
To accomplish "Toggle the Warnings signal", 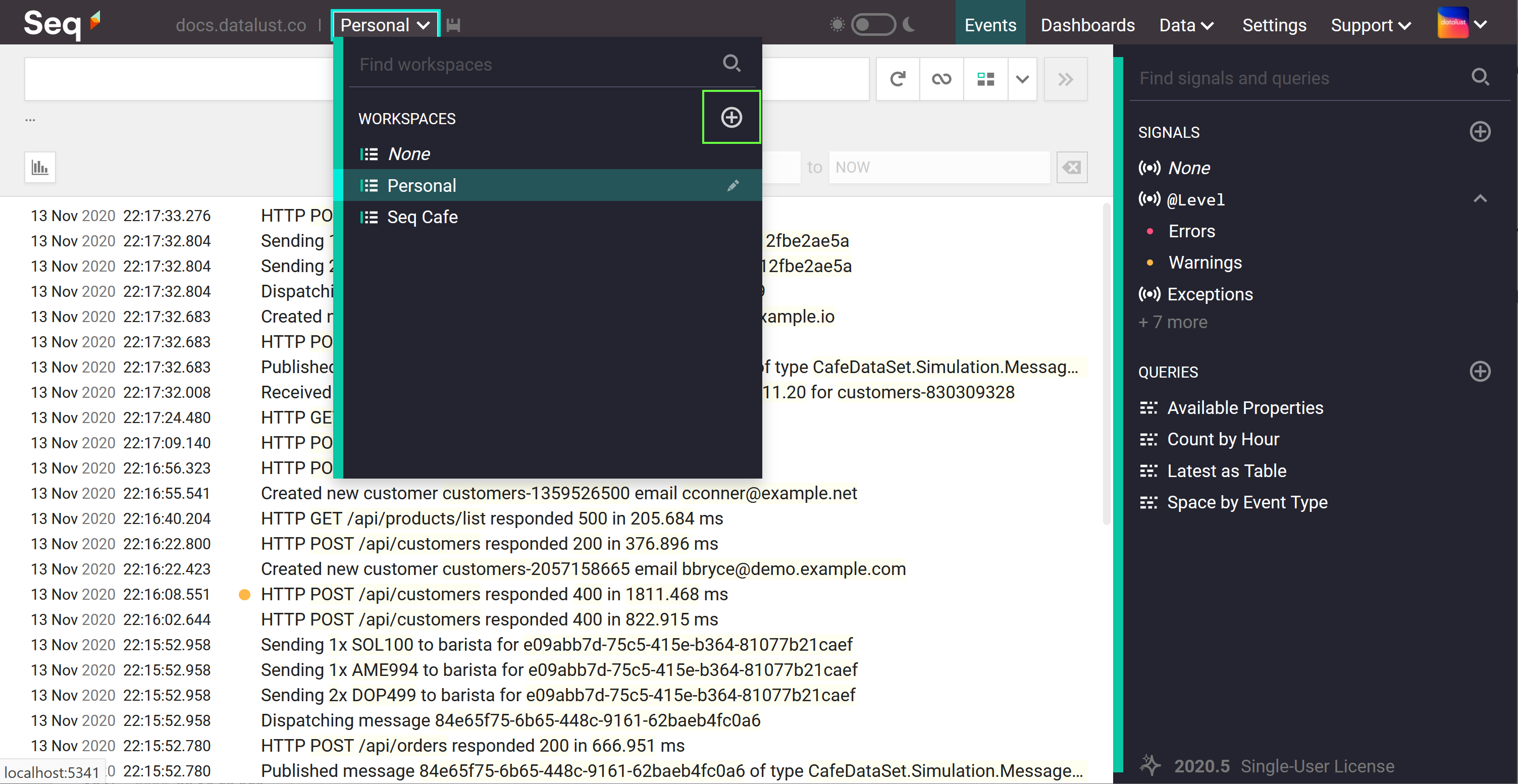I will point(1205,263).
